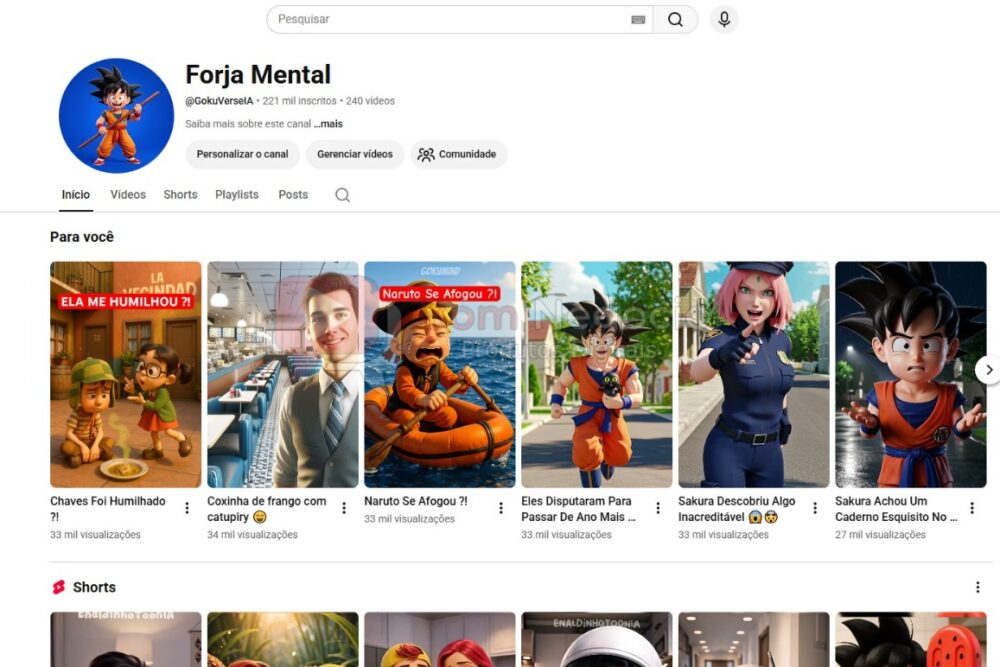The width and height of the screenshot is (1000, 667).
Task: Open the on-screen keyboard icon in search box
Action: 638,20
